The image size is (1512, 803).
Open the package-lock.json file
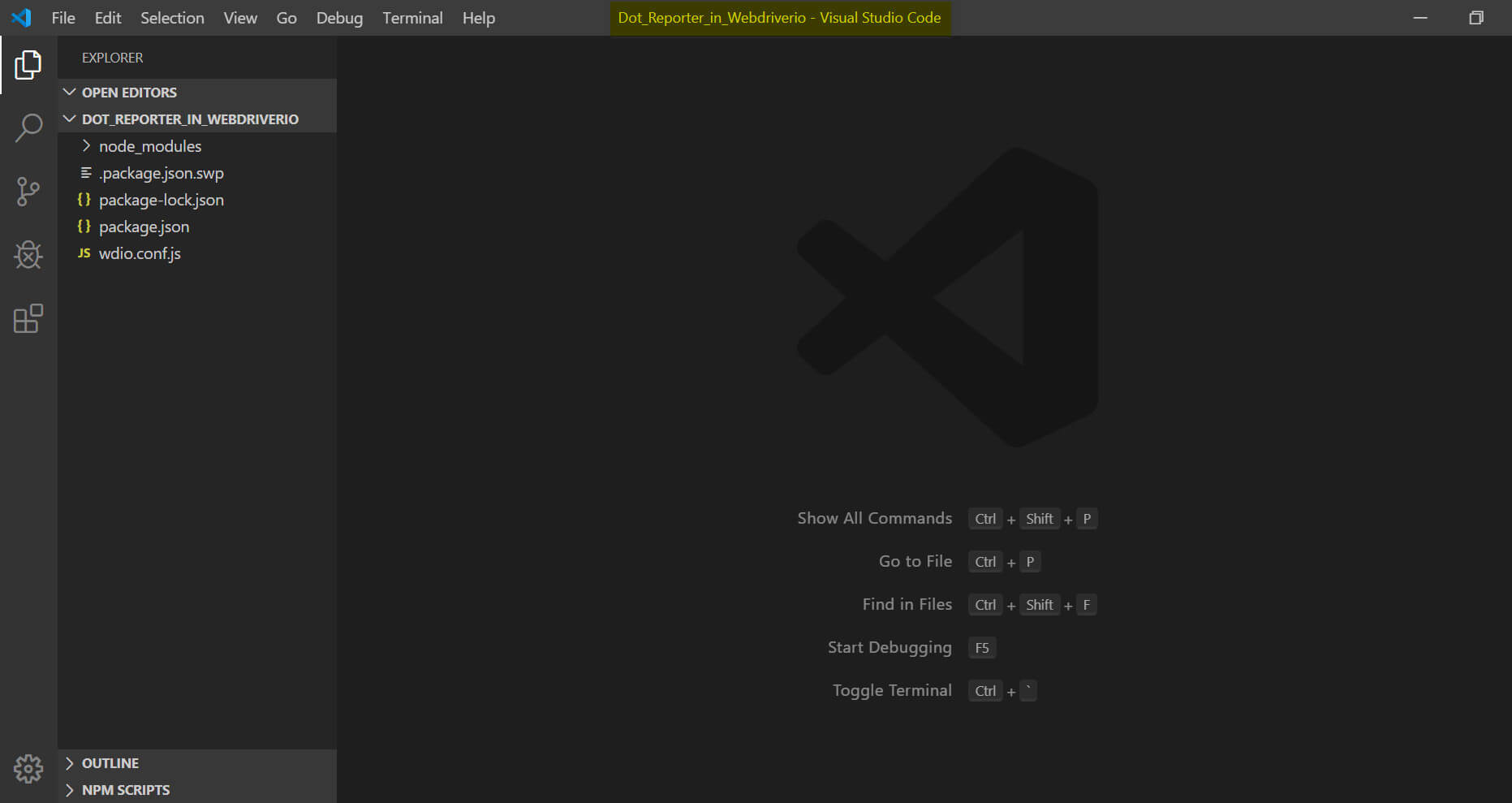(x=197, y=200)
